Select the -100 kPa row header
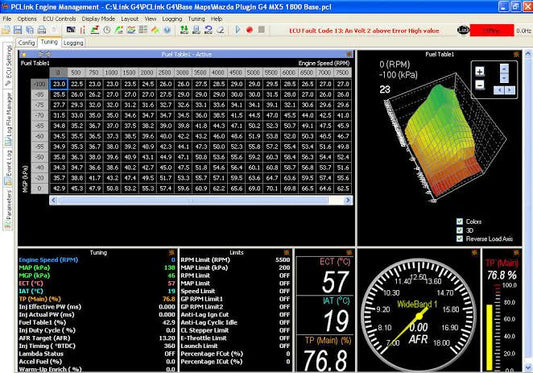This screenshot has width=533, height=373. [x=40, y=84]
